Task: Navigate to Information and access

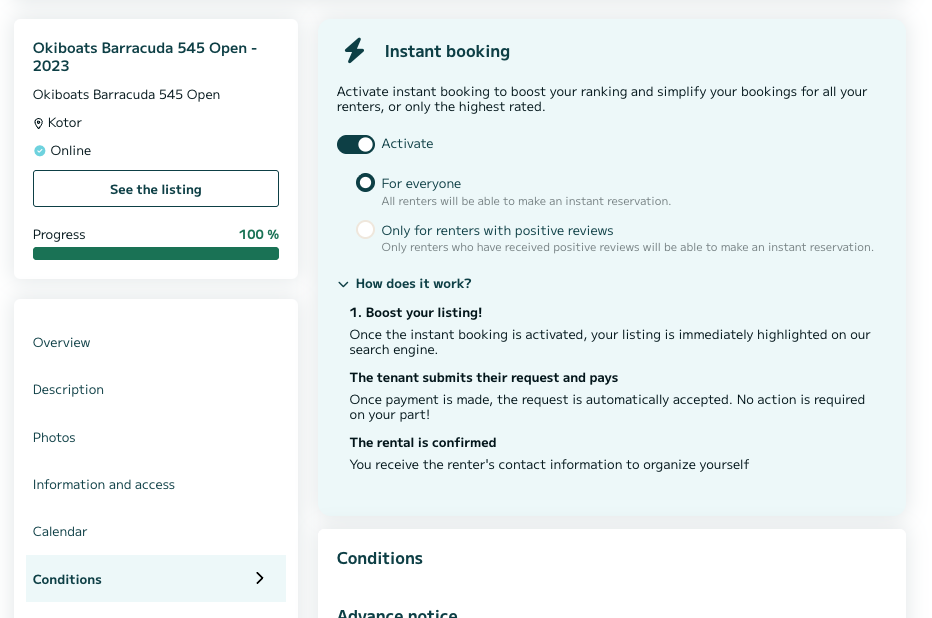Action: (103, 485)
